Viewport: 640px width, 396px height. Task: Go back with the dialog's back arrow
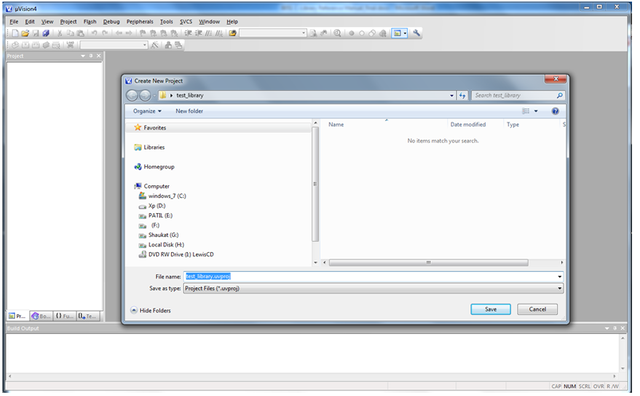[x=132, y=96]
